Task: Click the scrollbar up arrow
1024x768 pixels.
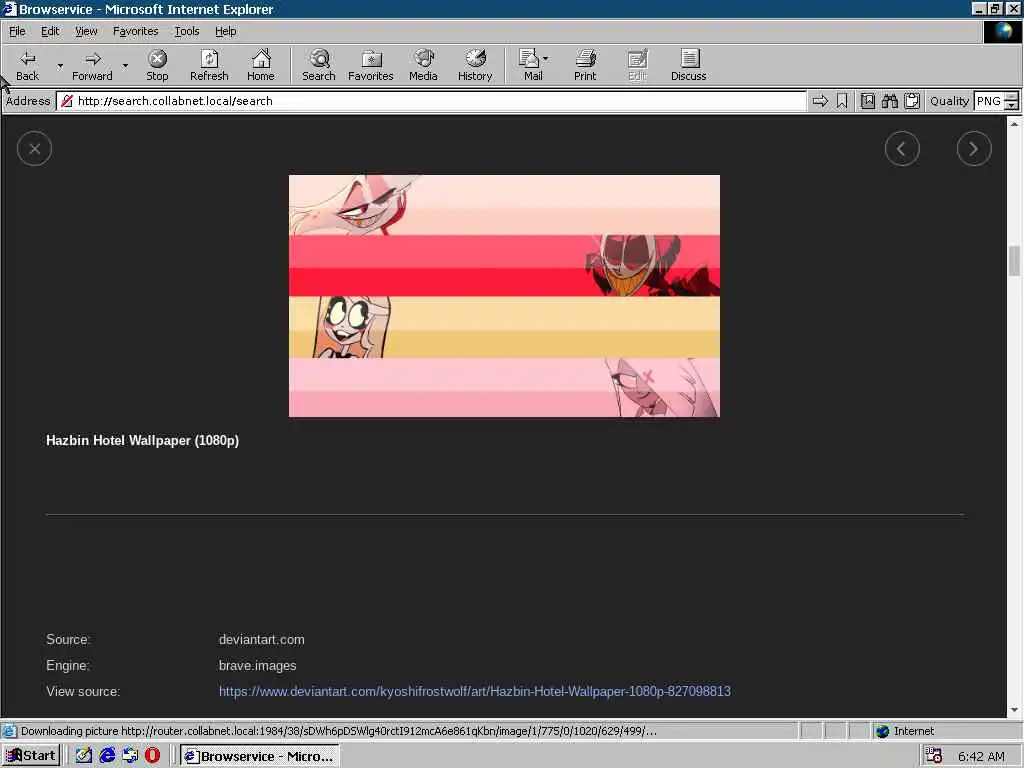Action: point(1014,123)
